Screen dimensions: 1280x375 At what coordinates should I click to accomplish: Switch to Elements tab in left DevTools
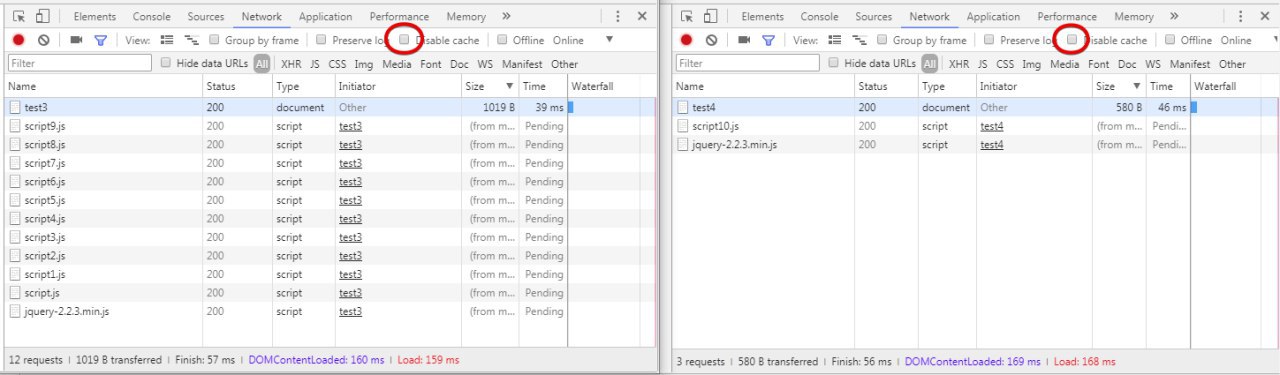pos(94,16)
